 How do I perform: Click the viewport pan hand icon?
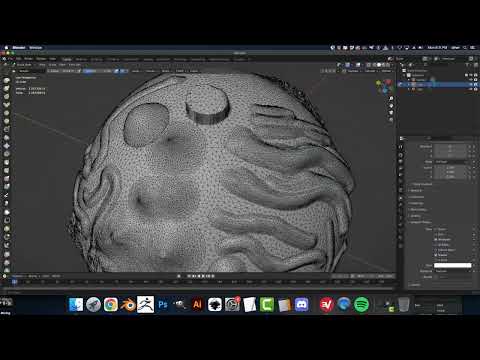click(x=391, y=106)
